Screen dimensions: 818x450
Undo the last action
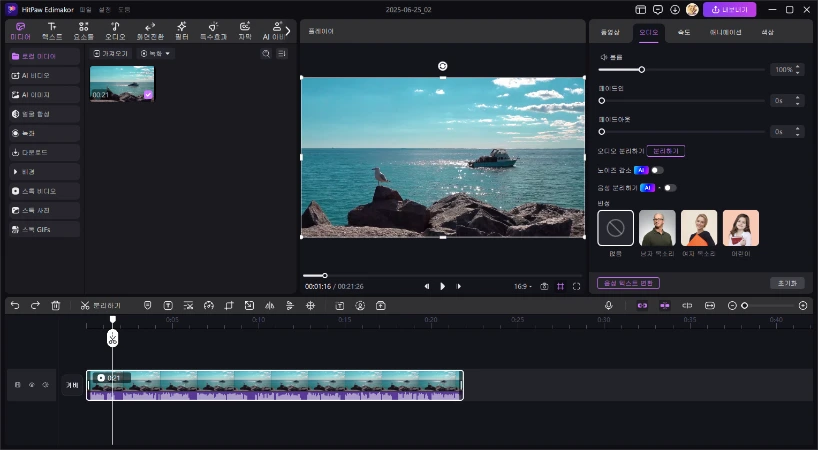point(15,306)
